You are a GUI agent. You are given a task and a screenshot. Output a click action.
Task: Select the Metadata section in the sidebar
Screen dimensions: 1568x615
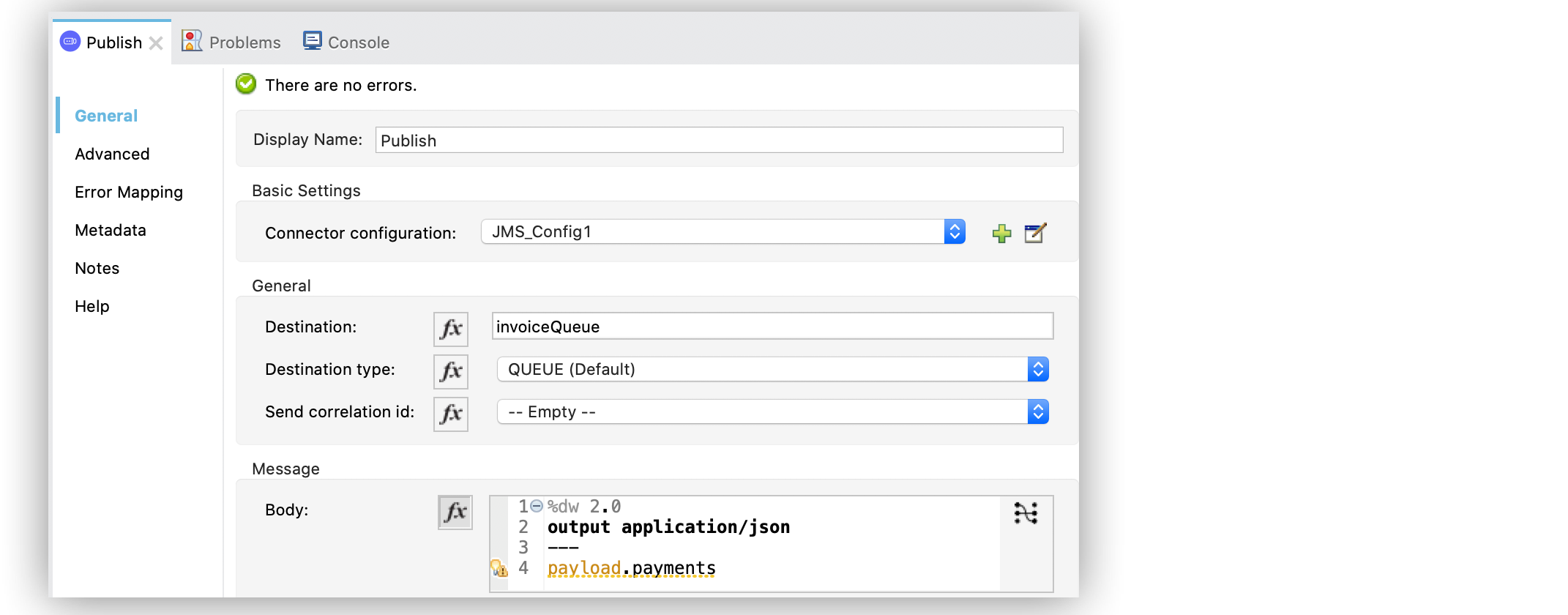pos(110,230)
